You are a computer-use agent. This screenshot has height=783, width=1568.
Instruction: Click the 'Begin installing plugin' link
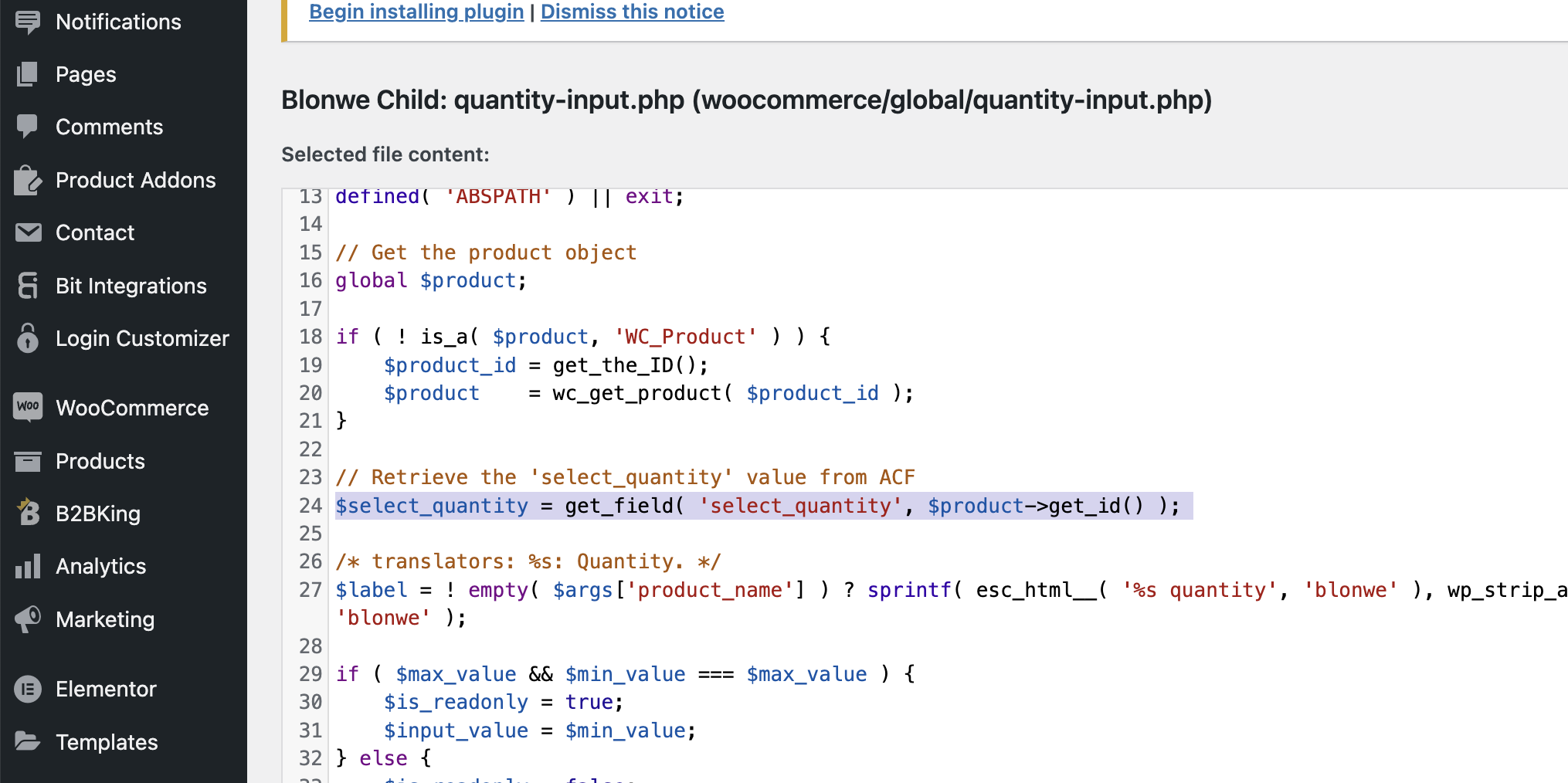[416, 12]
